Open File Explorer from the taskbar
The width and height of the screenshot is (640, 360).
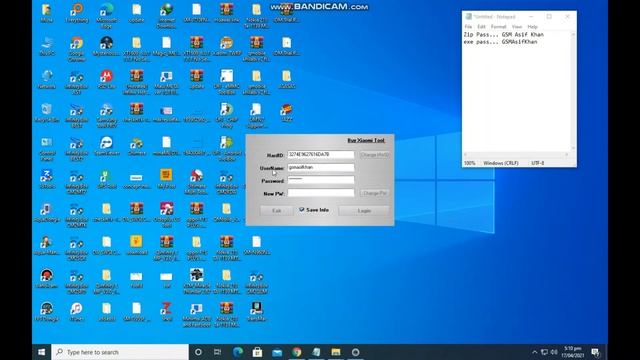pyautogui.click(x=336, y=352)
